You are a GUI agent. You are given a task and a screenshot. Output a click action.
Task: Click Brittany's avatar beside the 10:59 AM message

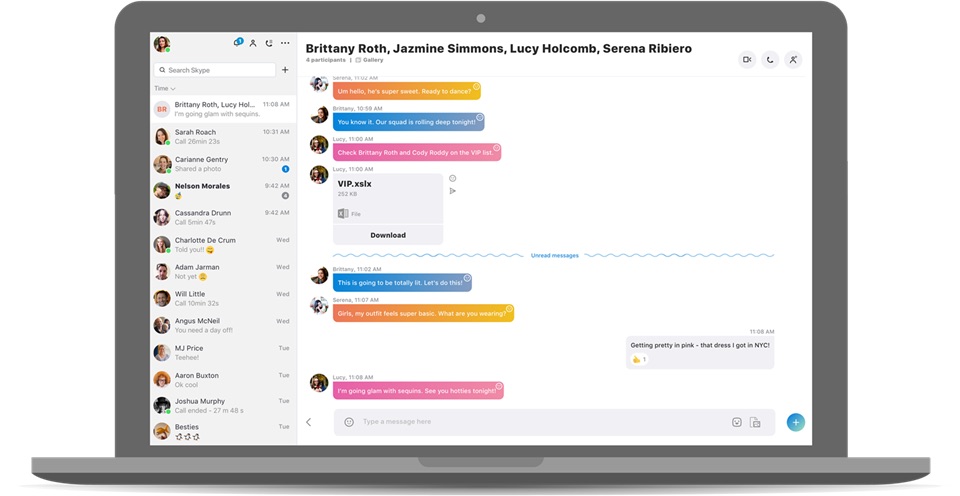pos(319,114)
